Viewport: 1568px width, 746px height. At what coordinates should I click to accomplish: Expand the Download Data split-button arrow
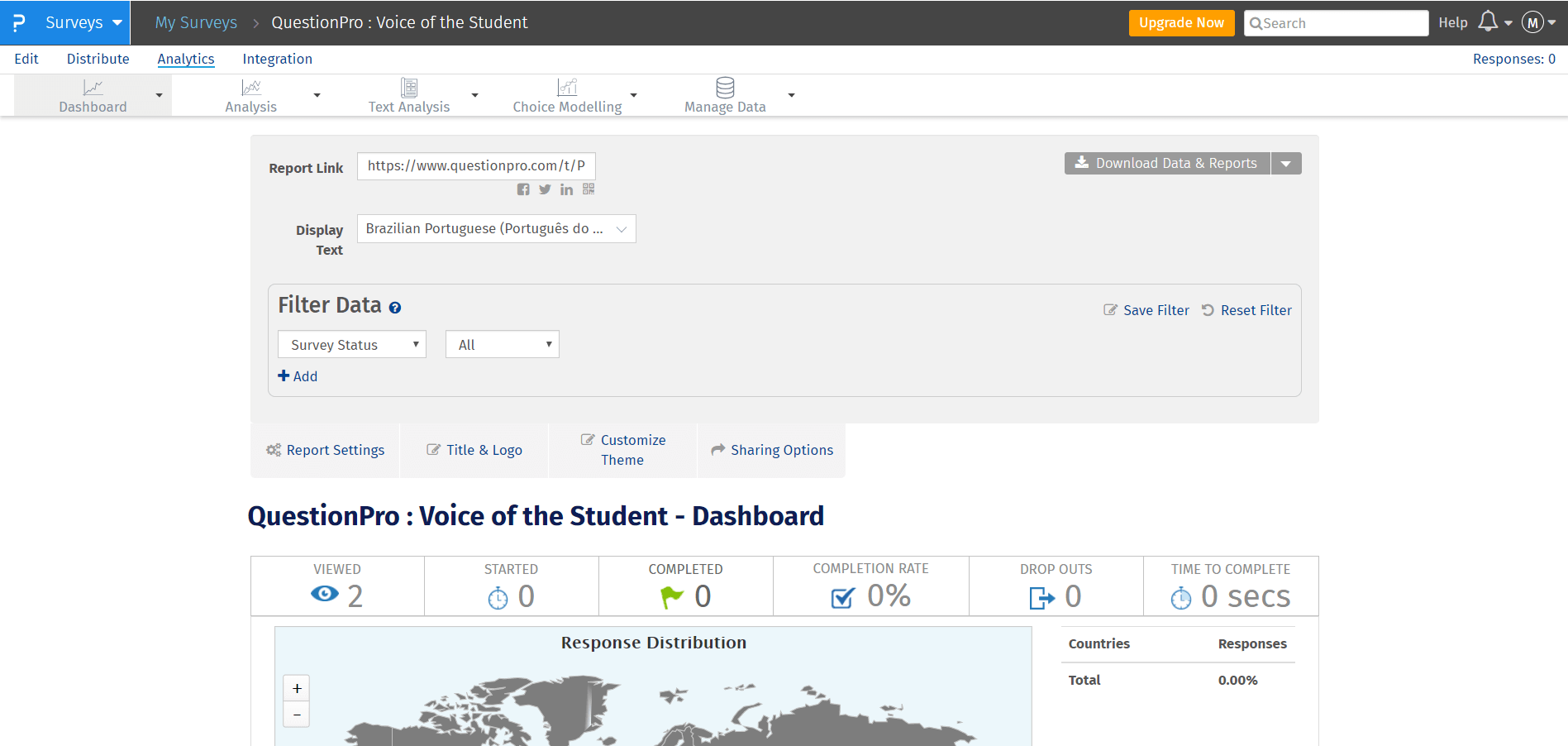tap(1286, 163)
